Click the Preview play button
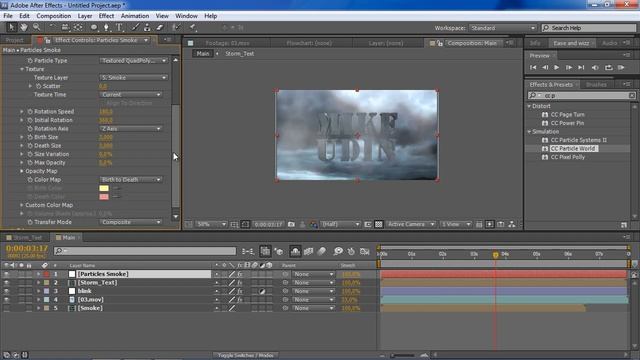Image resolution: width=640 pixels, height=360 pixels. 556,67
